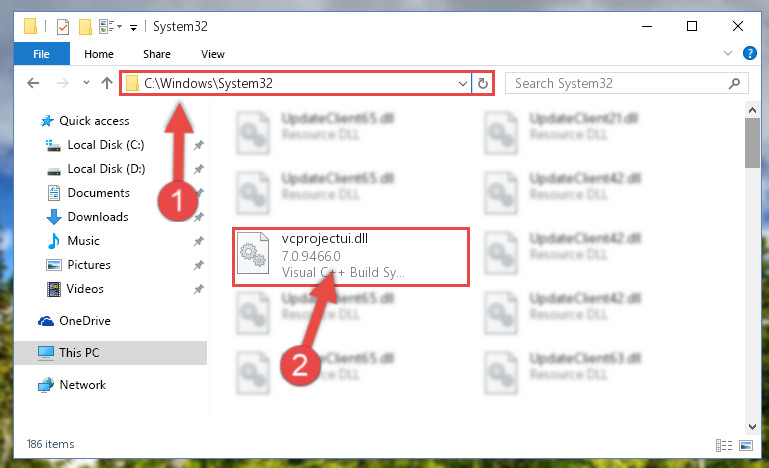Open the recent locations dropdown arrow

[86, 82]
